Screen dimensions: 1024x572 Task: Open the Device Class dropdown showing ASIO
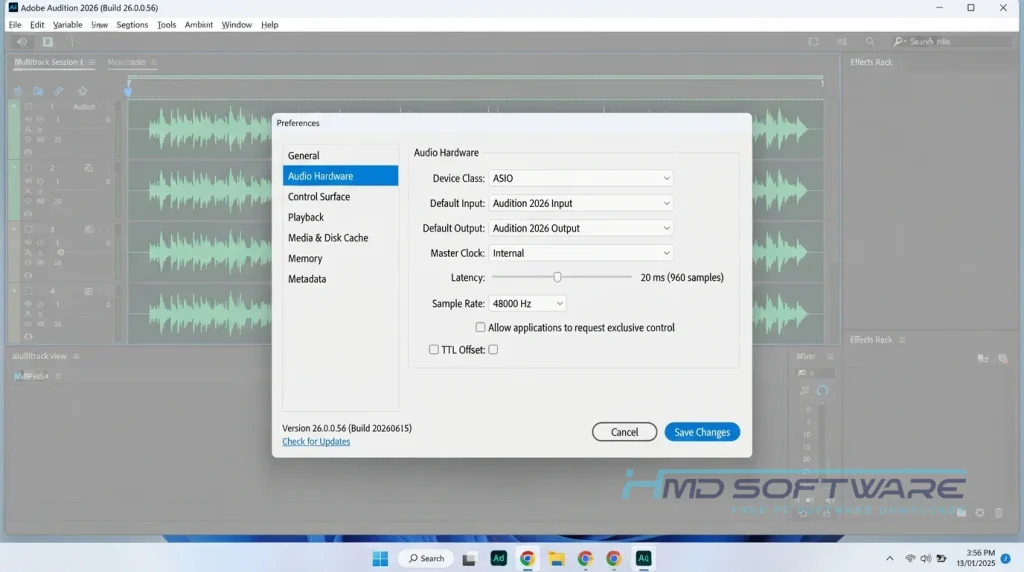[x=581, y=178]
